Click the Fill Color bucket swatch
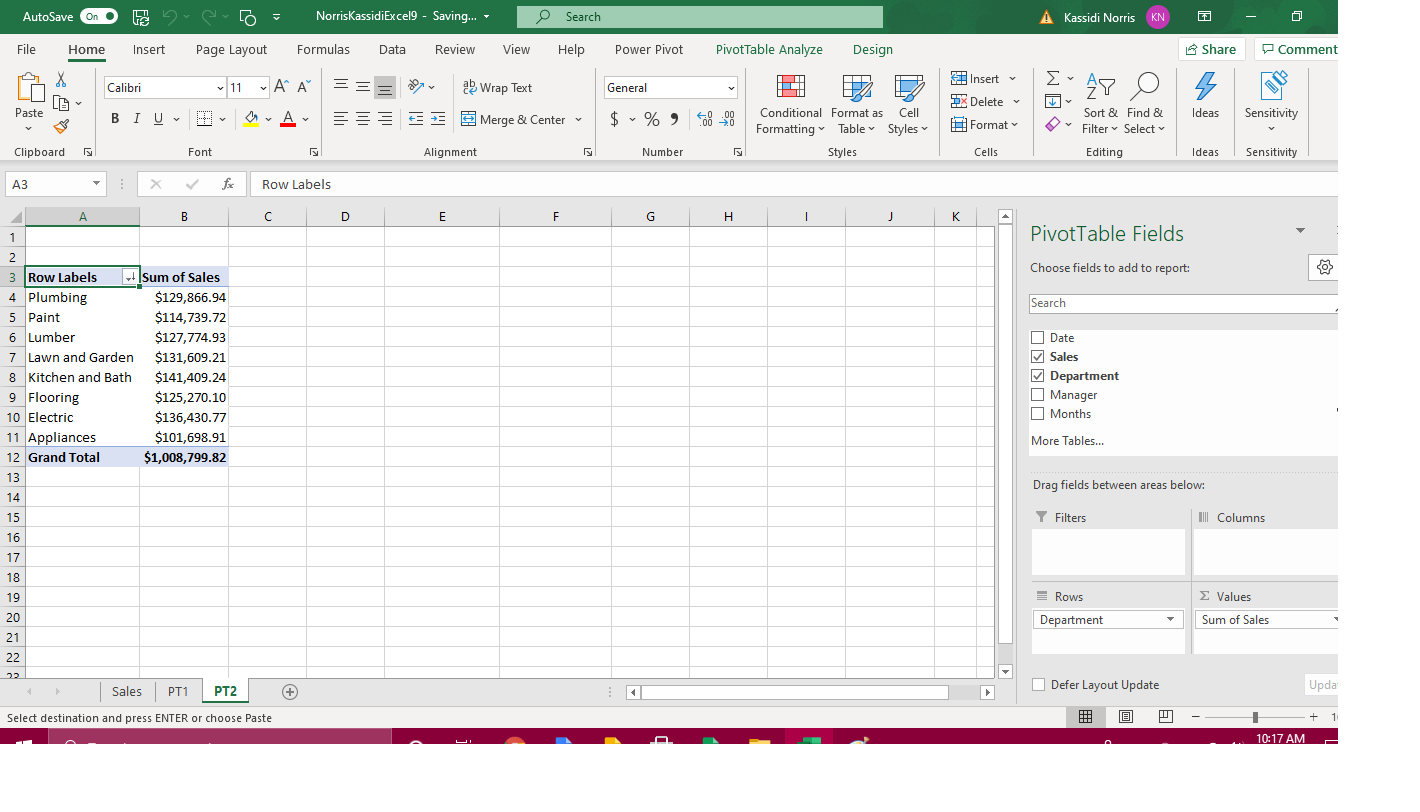The image size is (1420, 812). coord(251,120)
